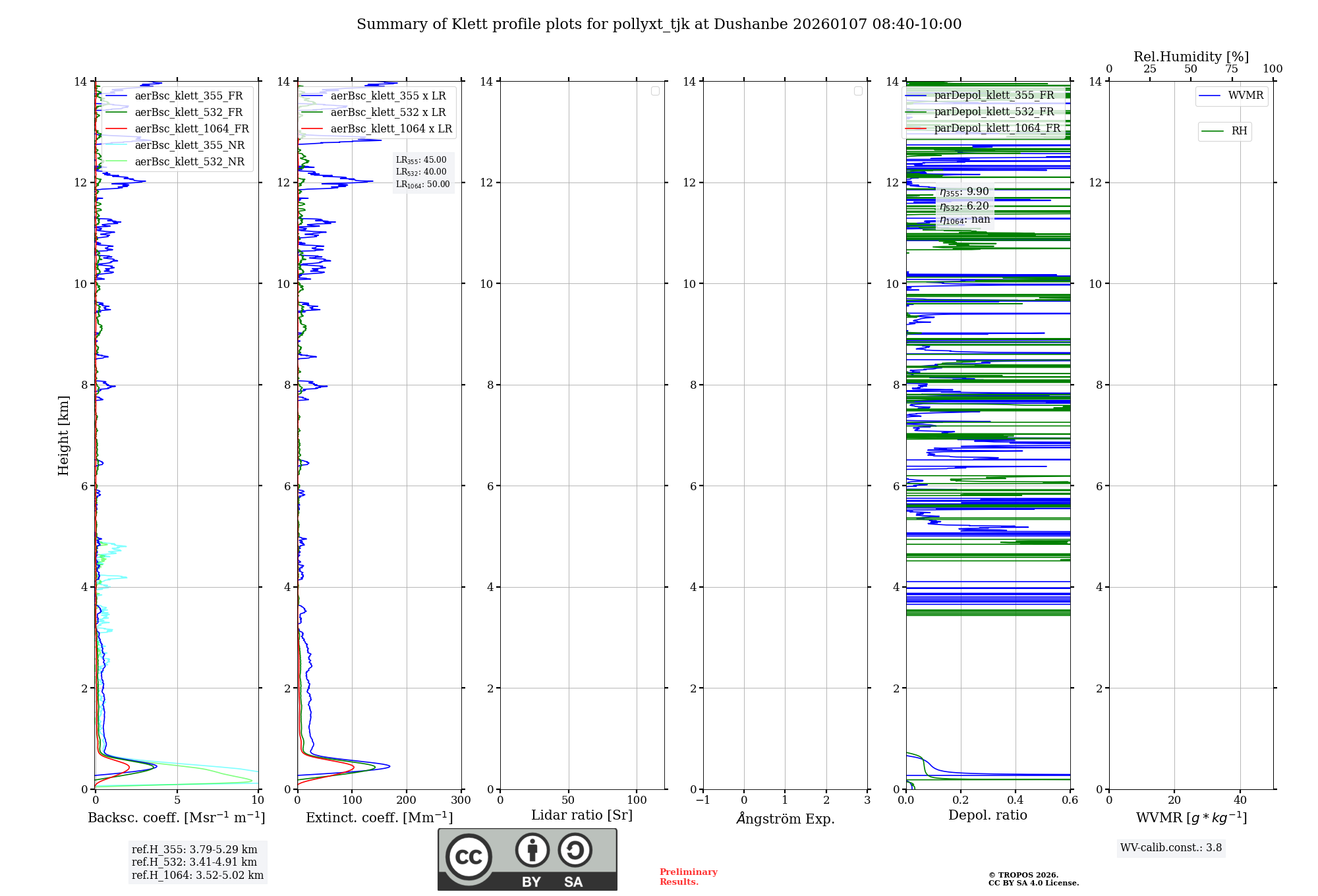Click the plot title mentioning Dushanbe
Image resolution: width=1318 pixels, height=896 pixels.
coord(658,24)
